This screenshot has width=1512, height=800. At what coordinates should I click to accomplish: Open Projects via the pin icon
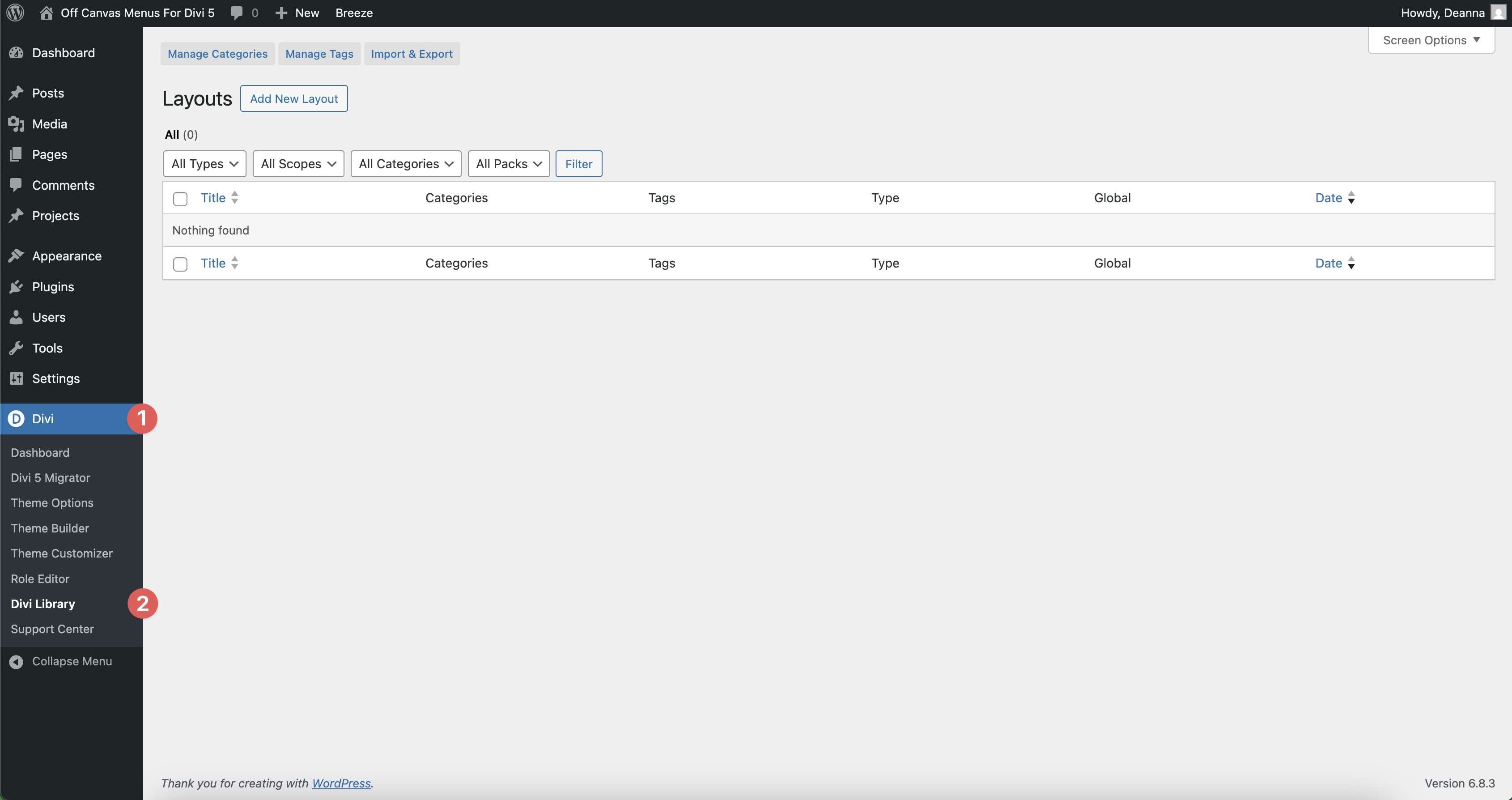[x=17, y=215]
